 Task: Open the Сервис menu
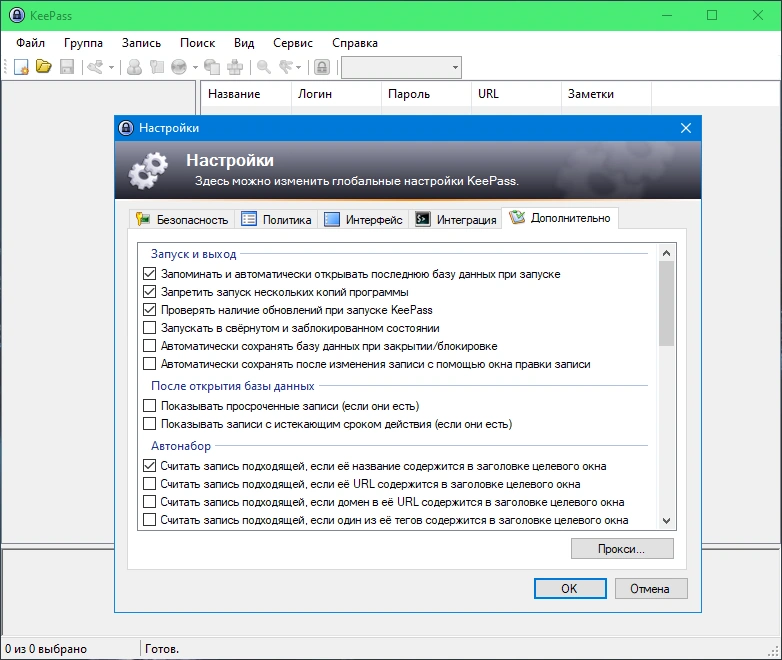coord(293,43)
